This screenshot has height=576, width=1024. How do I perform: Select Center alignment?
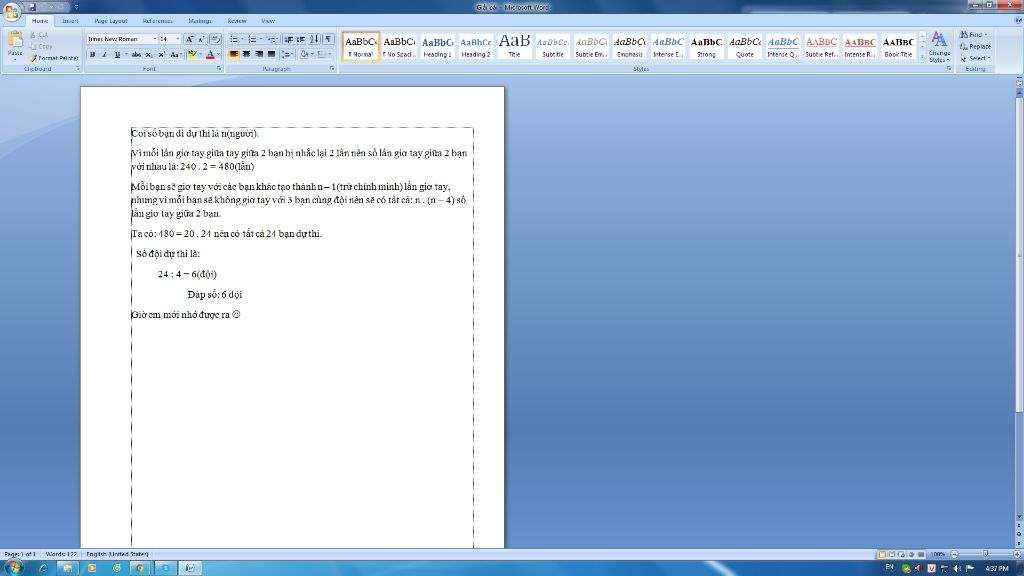pyautogui.click(x=246, y=54)
